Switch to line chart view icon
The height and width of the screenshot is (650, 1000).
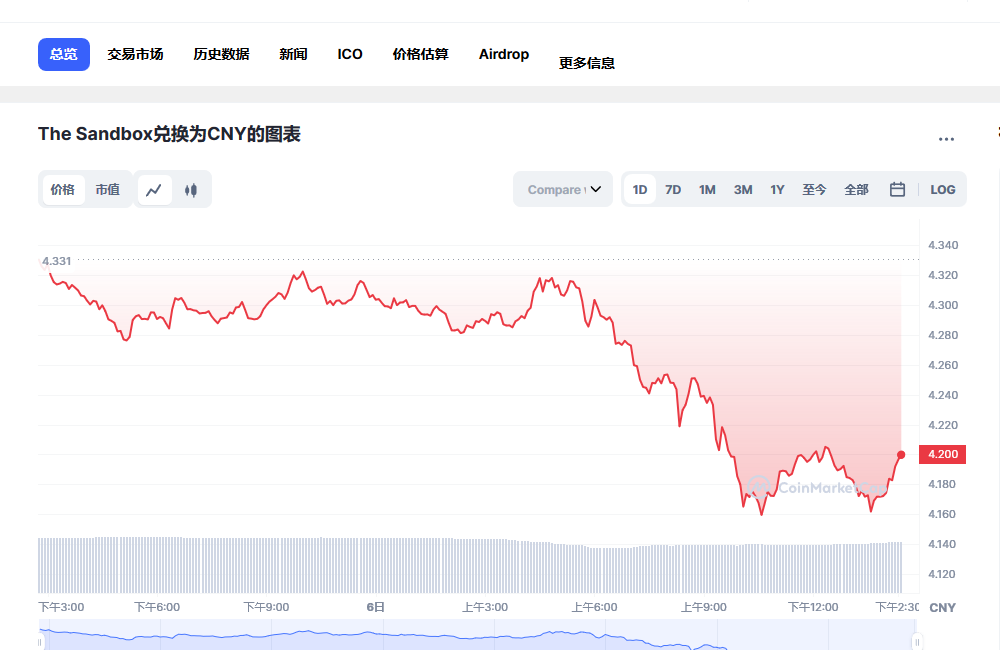(x=154, y=189)
